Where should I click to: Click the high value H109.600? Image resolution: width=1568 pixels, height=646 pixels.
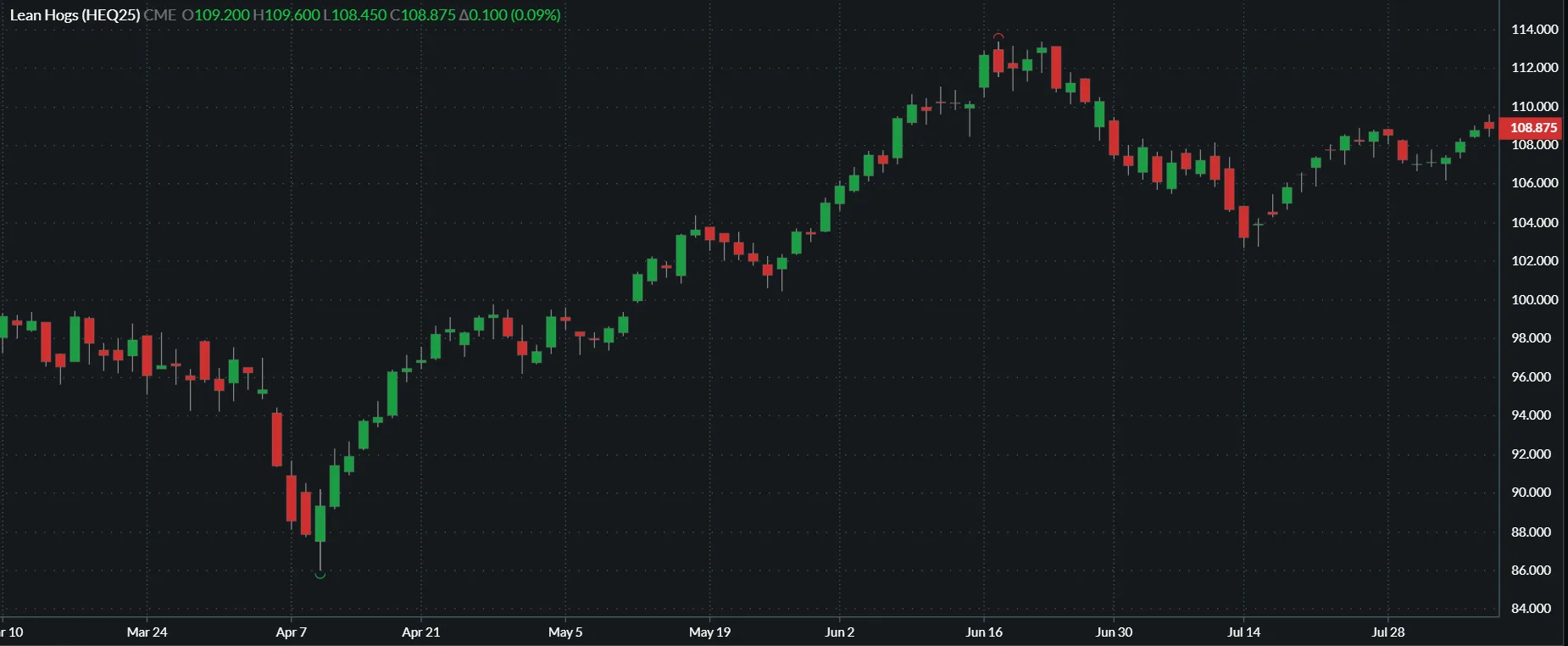(x=286, y=14)
